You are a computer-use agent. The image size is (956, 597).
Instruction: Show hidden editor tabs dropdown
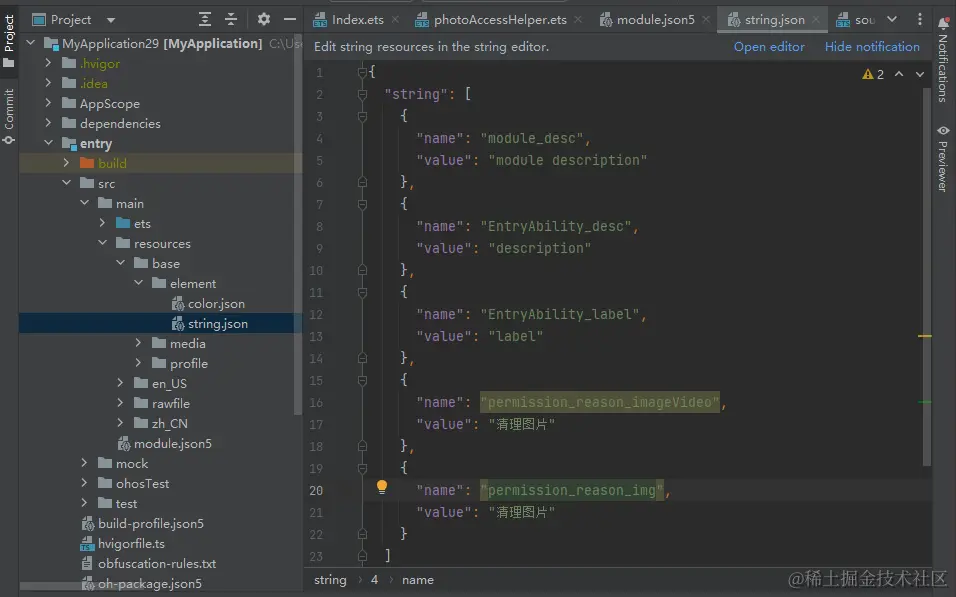[x=892, y=19]
